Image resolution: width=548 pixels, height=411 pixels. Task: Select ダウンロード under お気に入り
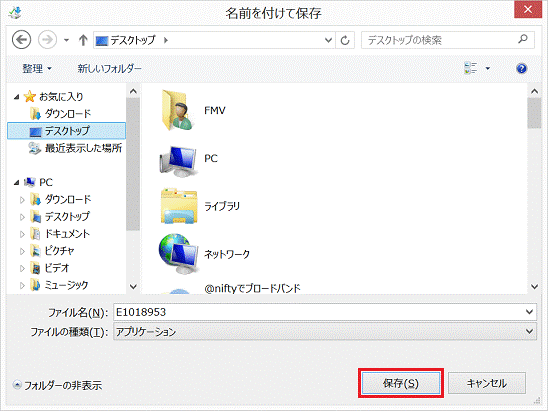coord(68,114)
